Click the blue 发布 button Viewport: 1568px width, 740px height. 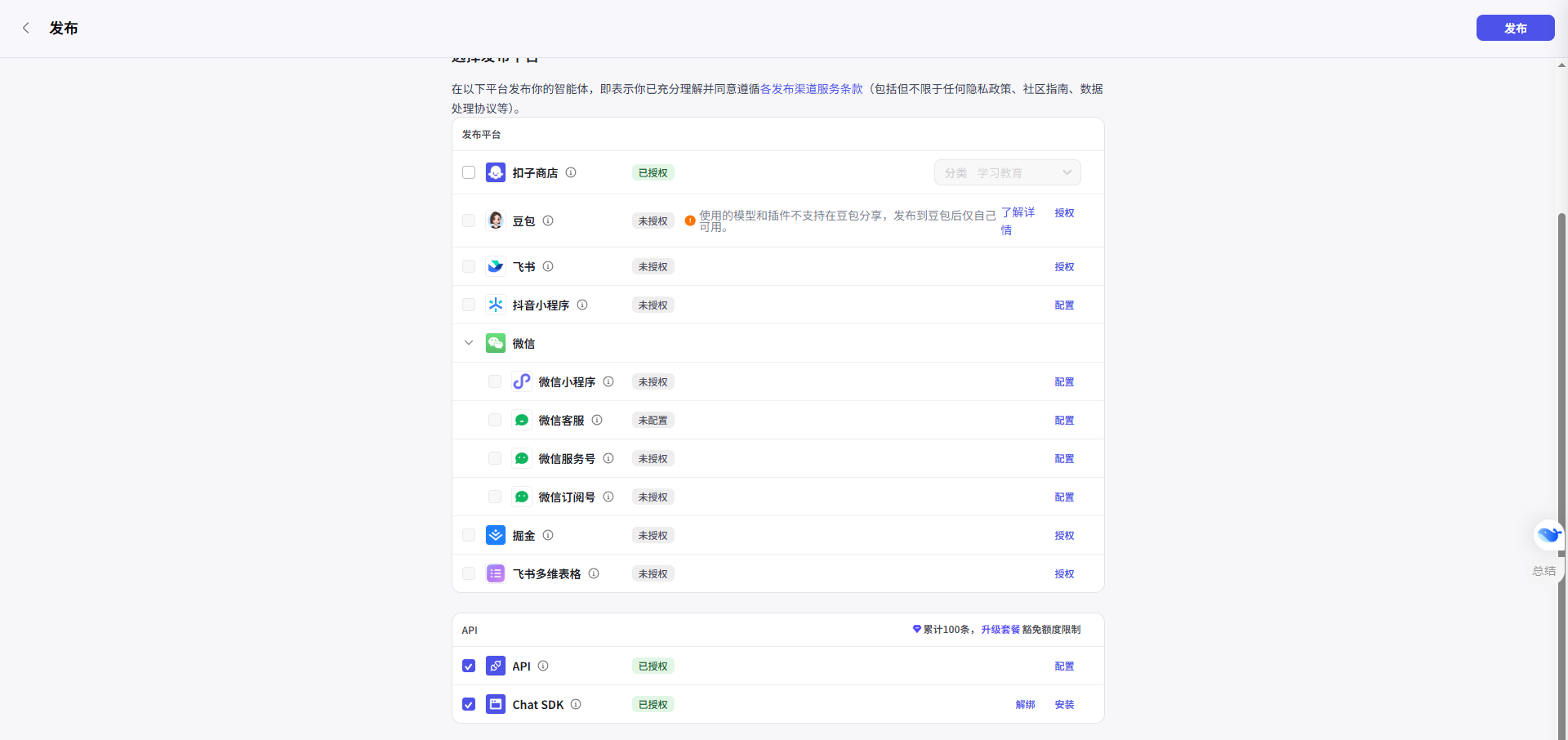(1515, 28)
